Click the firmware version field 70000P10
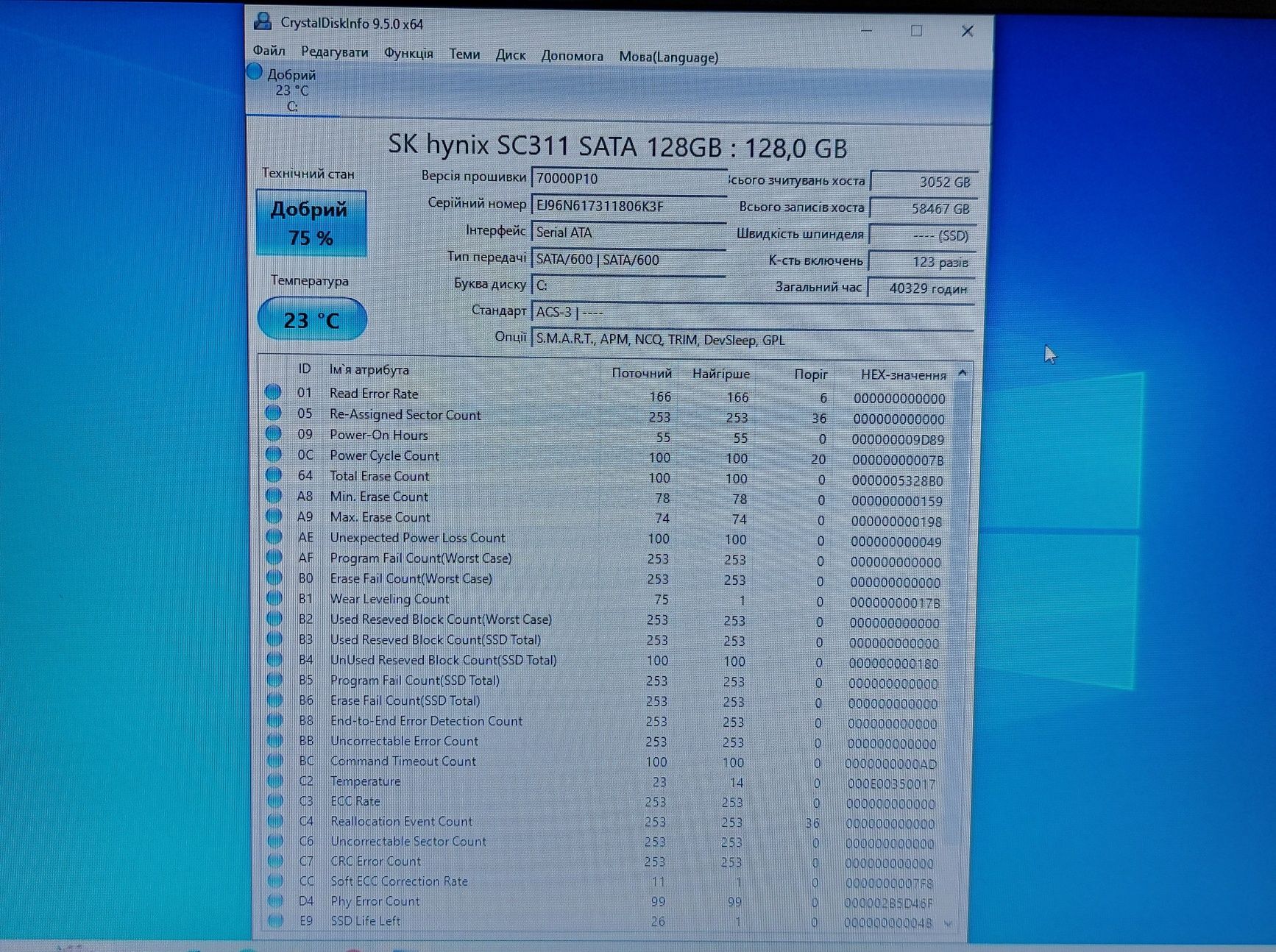This screenshot has height=952, width=1276. [628, 178]
